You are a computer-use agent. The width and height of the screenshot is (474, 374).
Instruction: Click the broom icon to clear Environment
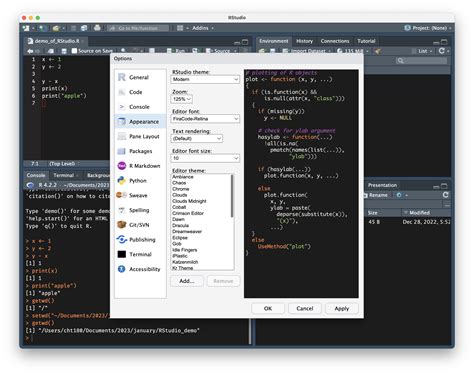[x=377, y=51]
